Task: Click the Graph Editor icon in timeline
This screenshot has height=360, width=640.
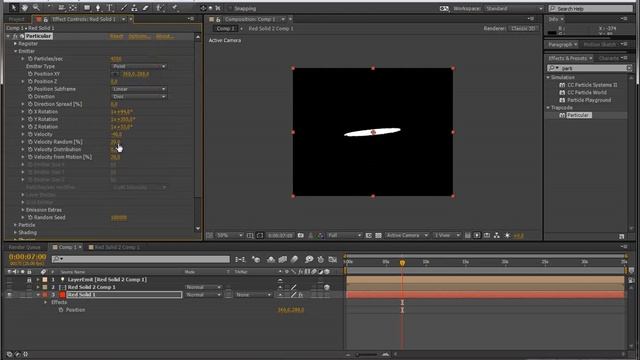Action: pyautogui.click(x=333, y=259)
